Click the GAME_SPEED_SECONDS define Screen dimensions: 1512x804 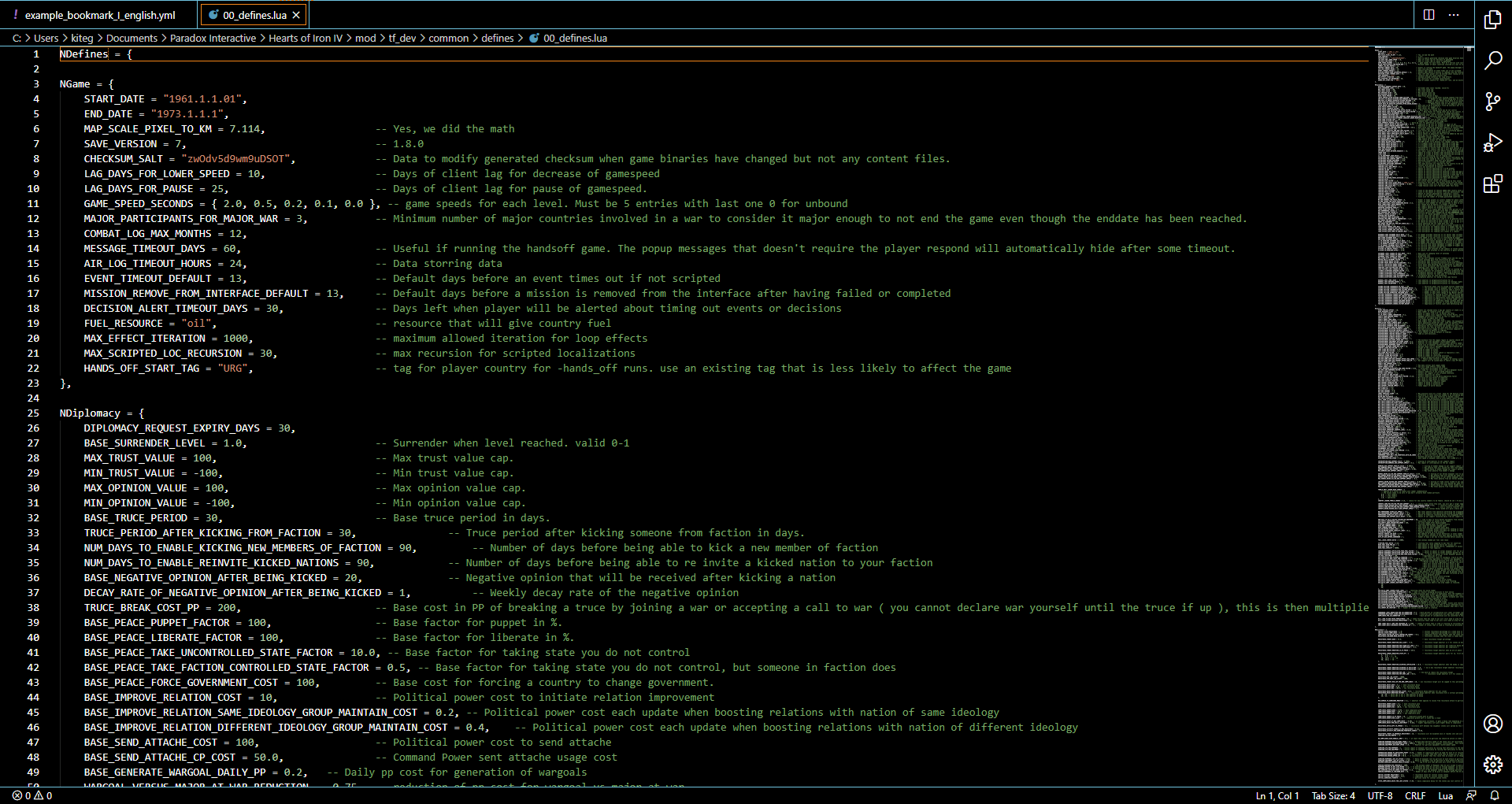pos(139,204)
